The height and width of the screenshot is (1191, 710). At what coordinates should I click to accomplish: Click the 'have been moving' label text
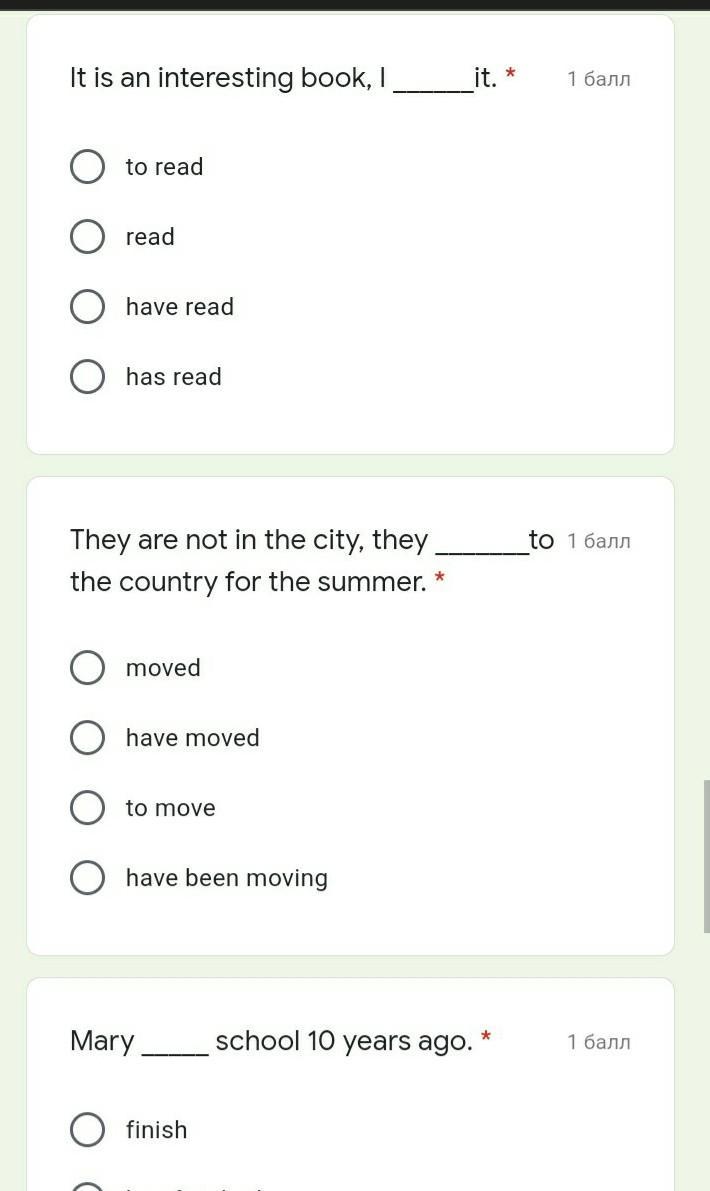click(227, 878)
